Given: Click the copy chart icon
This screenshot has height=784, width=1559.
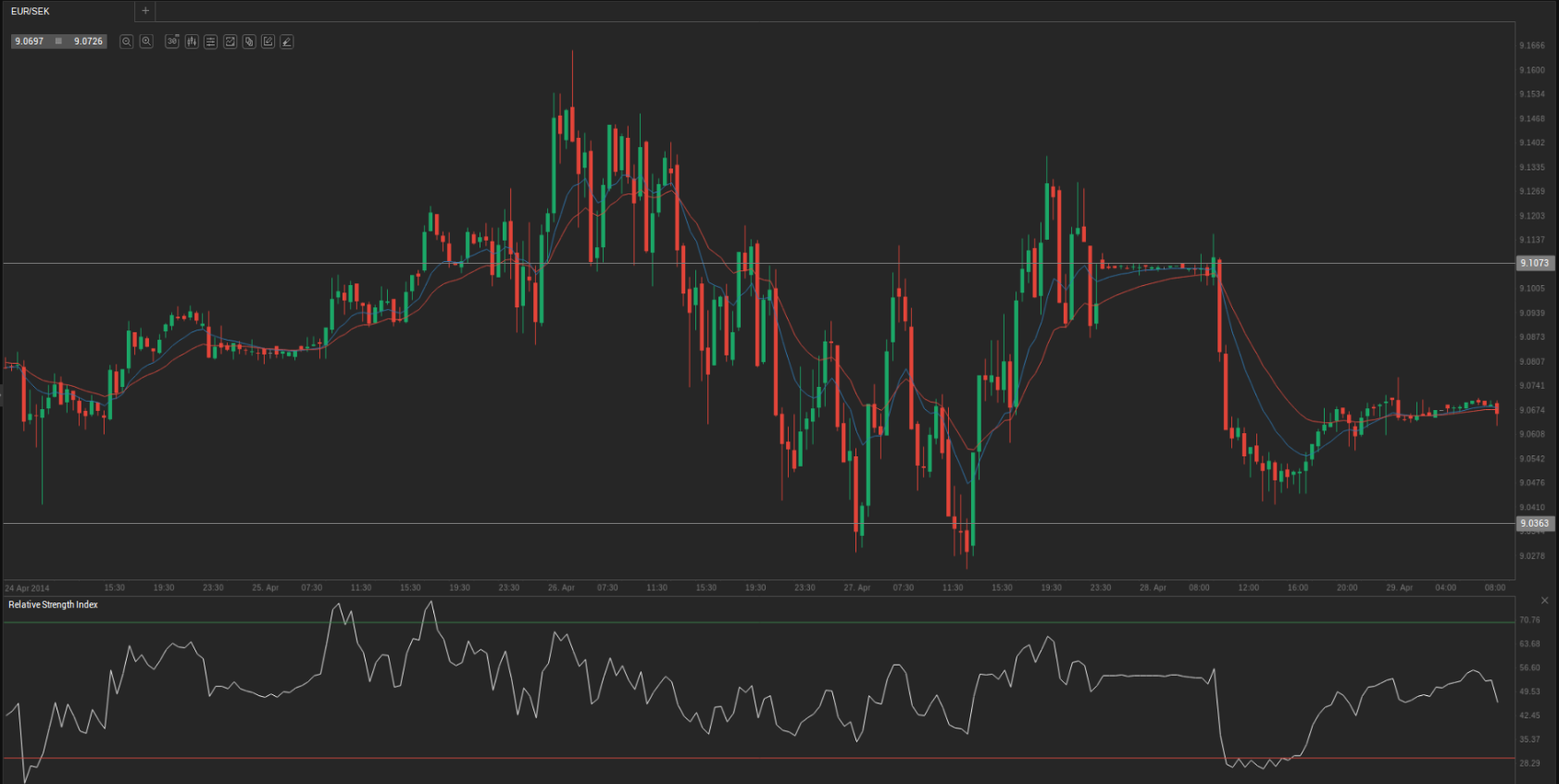Looking at the screenshot, I should (249, 42).
